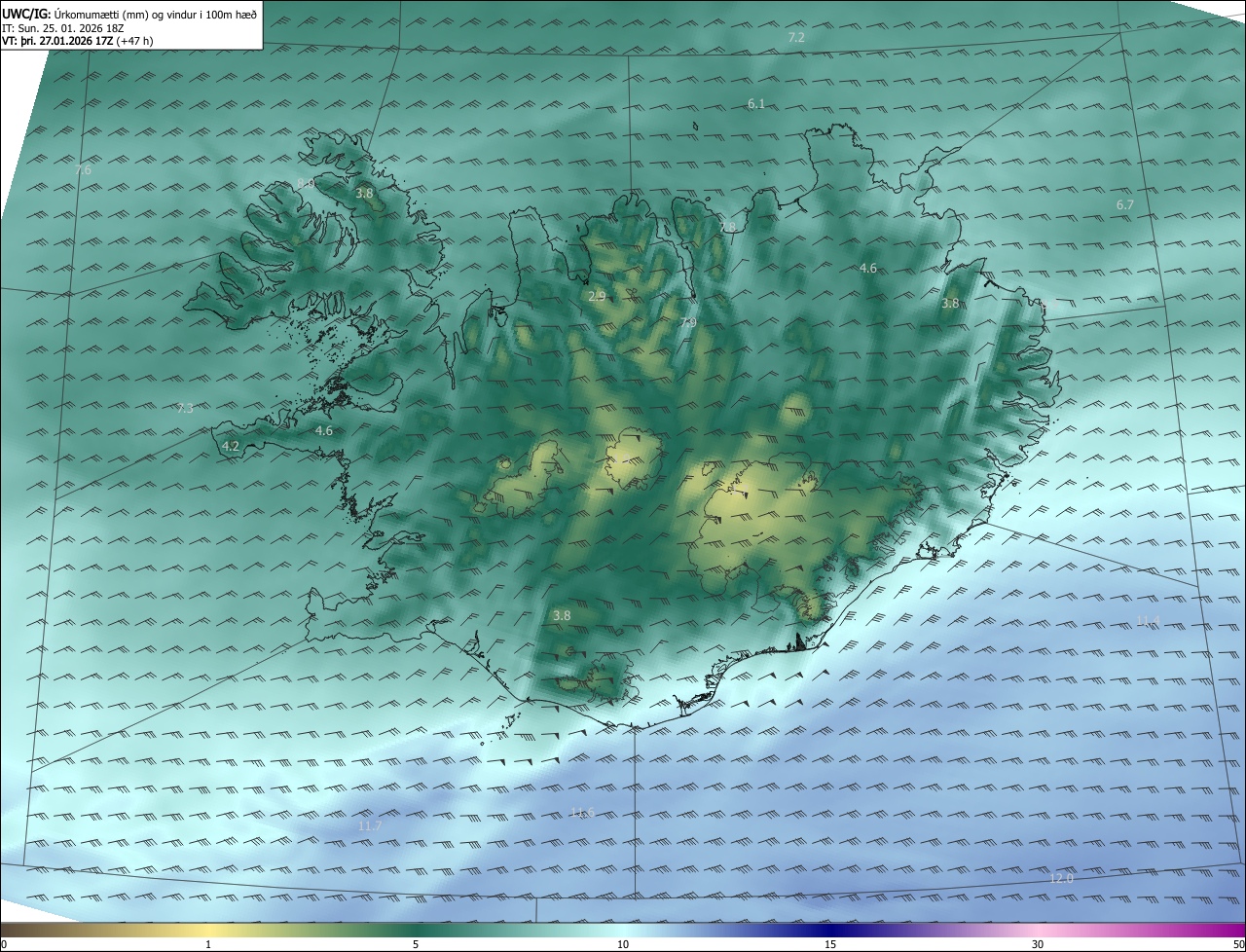Click the colorbar tick label 10
This screenshot has height=952, width=1246.
[x=623, y=944]
